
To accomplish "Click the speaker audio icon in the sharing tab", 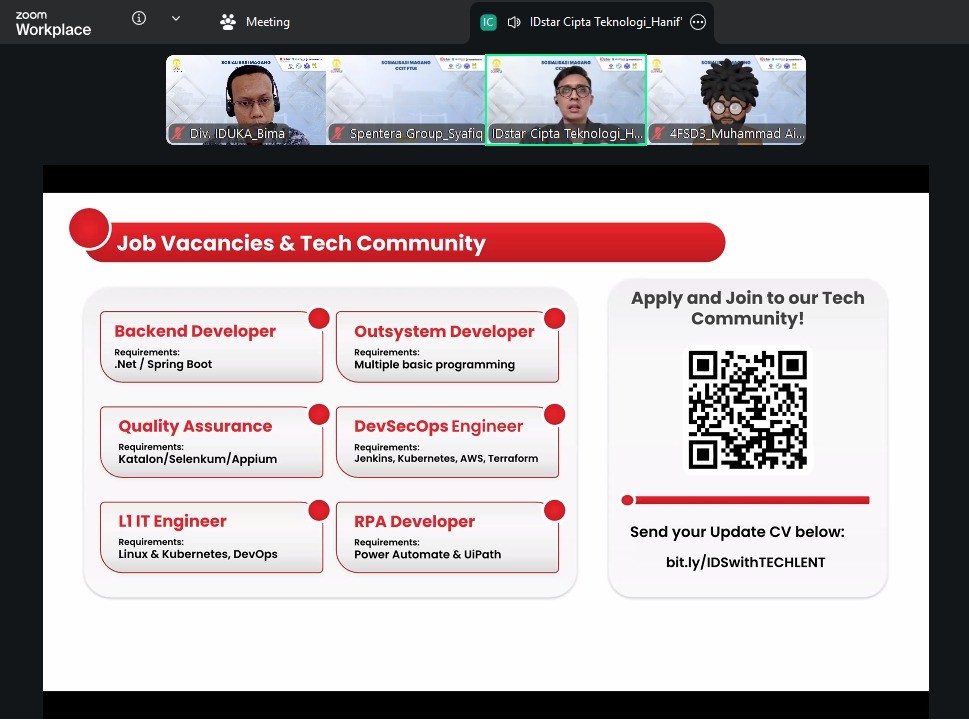I will [514, 22].
